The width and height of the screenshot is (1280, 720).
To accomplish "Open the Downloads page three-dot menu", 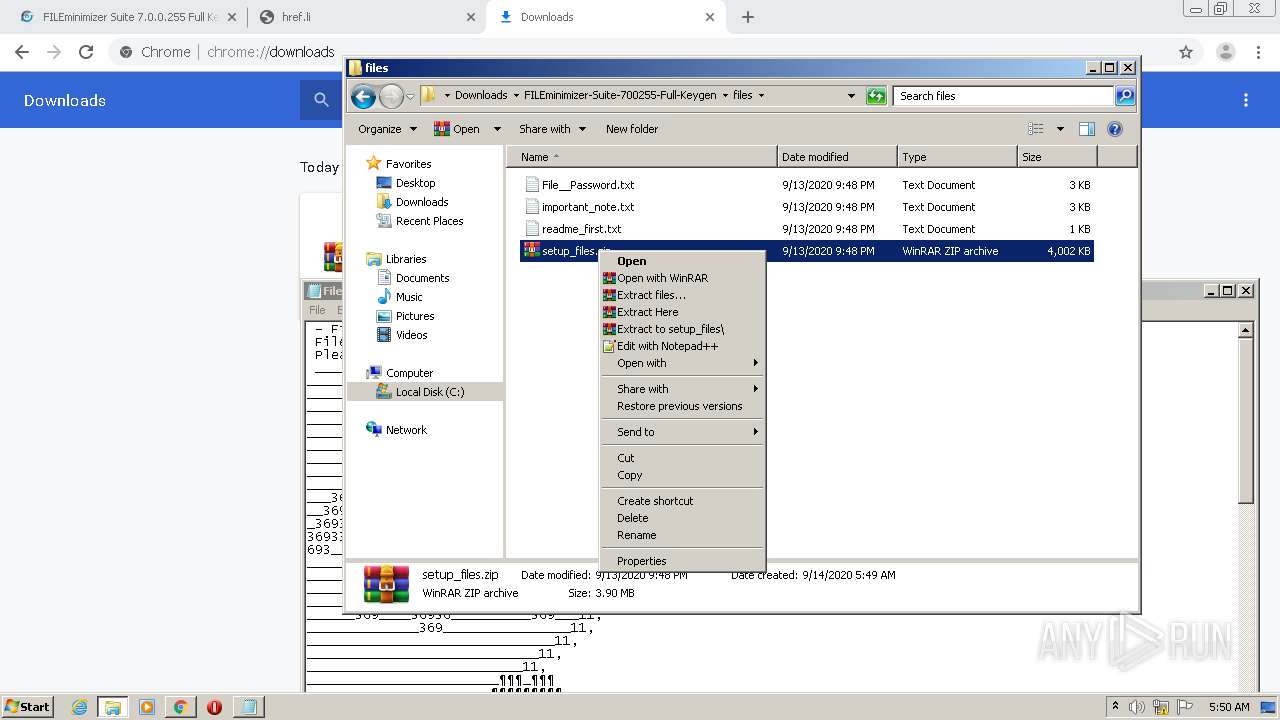I will (x=1246, y=100).
